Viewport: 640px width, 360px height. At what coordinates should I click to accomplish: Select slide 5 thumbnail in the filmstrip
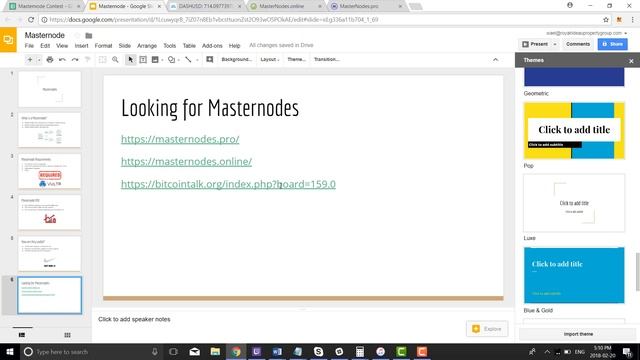[50, 254]
